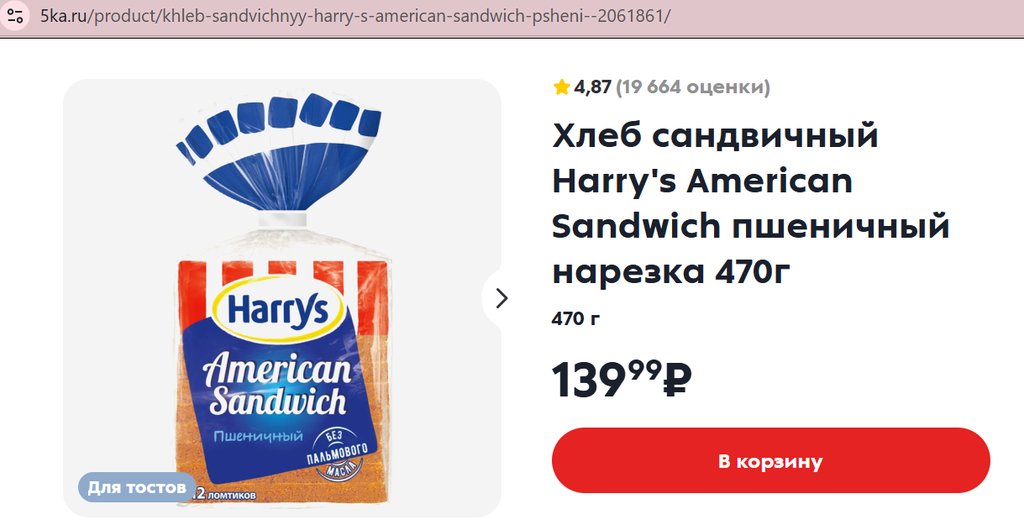Select the Для тостов badge

(x=137, y=488)
